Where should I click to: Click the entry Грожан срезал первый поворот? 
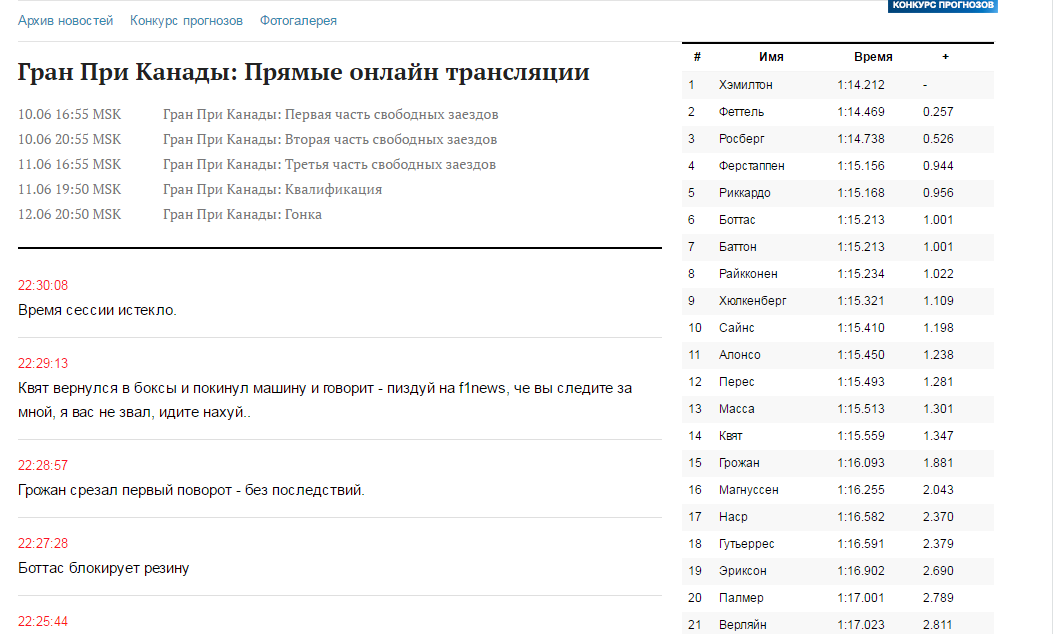191,490
